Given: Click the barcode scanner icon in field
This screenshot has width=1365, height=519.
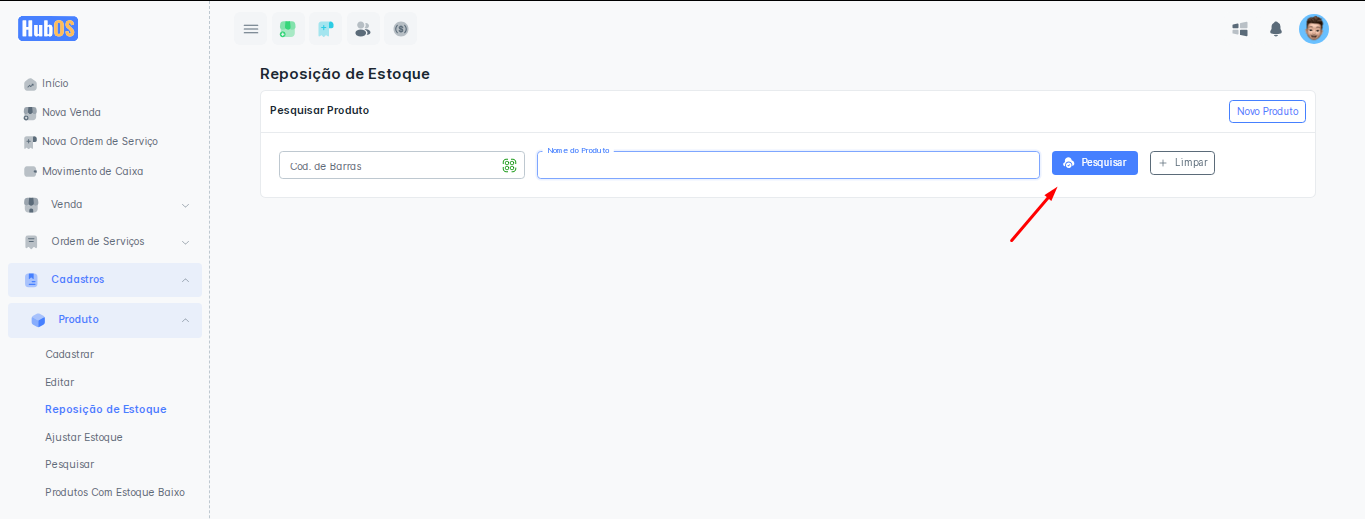Looking at the screenshot, I should click(509, 166).
